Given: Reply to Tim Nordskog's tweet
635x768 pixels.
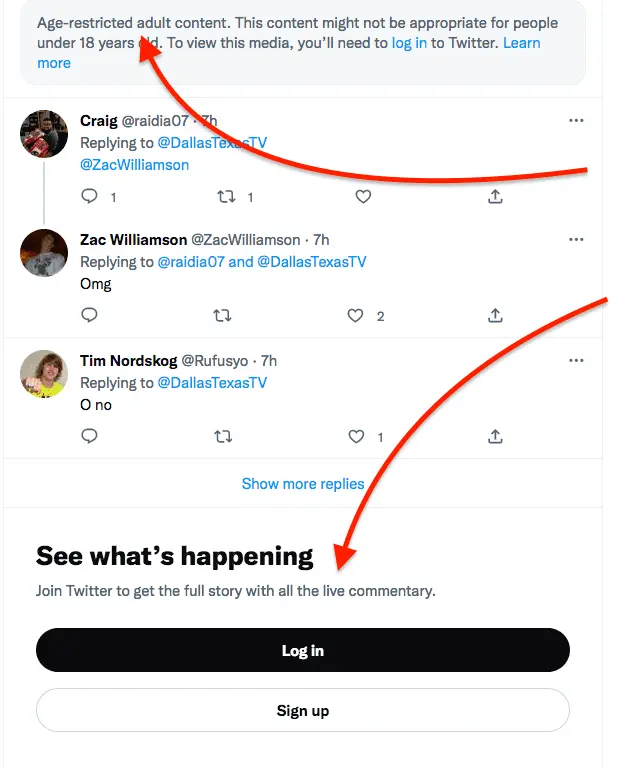Looking at the screenshot, I should click(x=89, y=436).
